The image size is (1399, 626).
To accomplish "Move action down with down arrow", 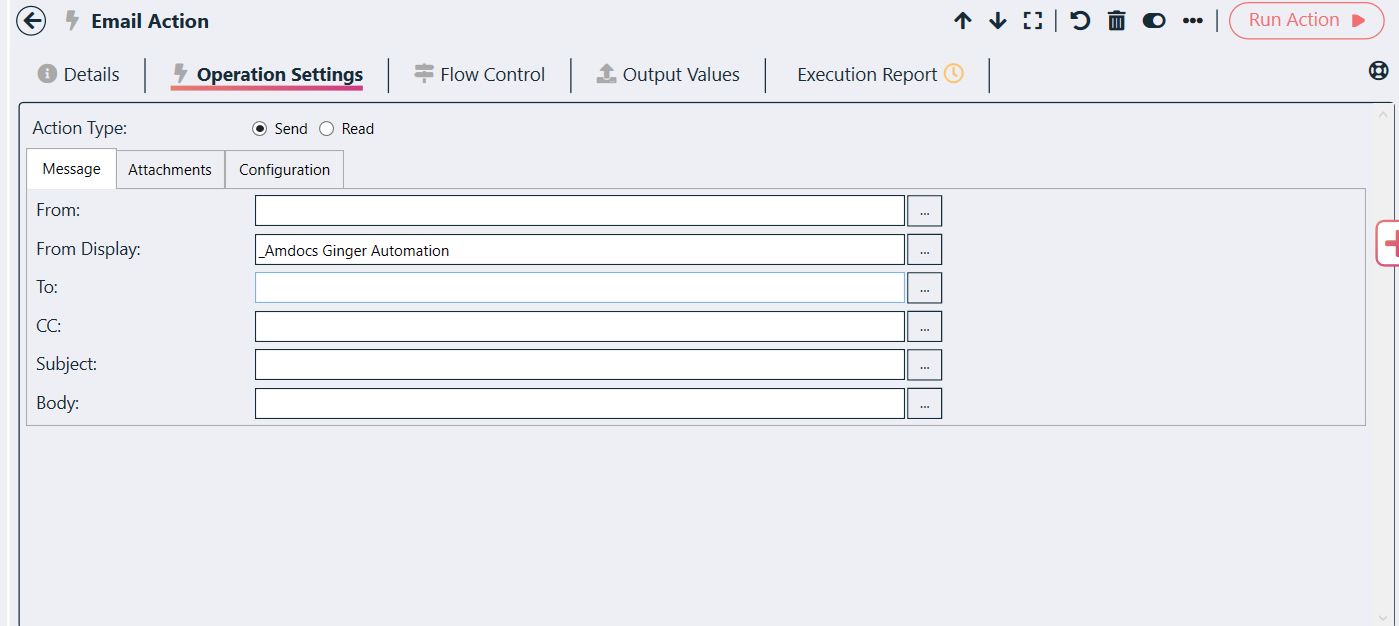I will pos(997,21).
